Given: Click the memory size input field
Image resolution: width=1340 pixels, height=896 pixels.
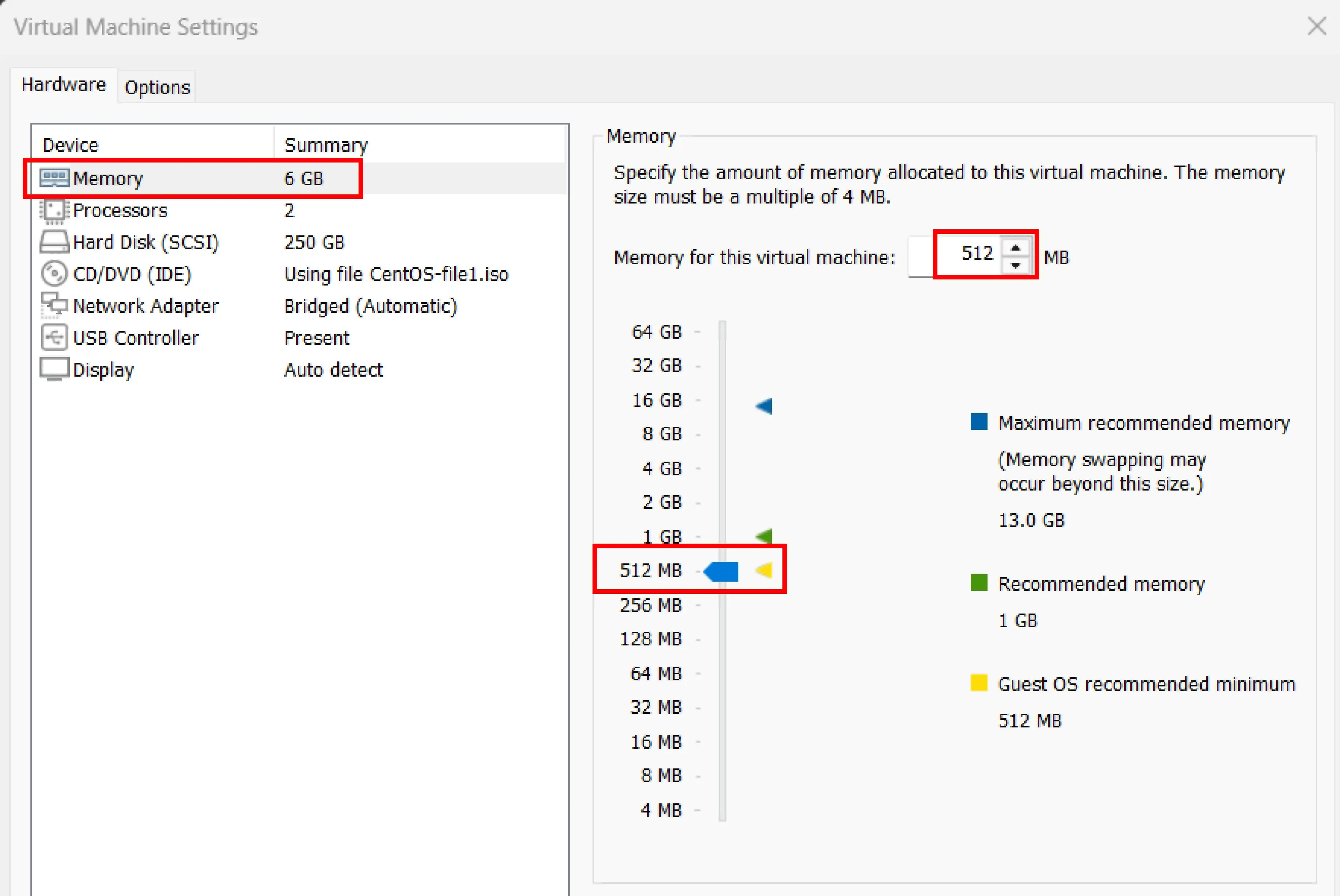Looking at the screenshot, I should 966,254.
